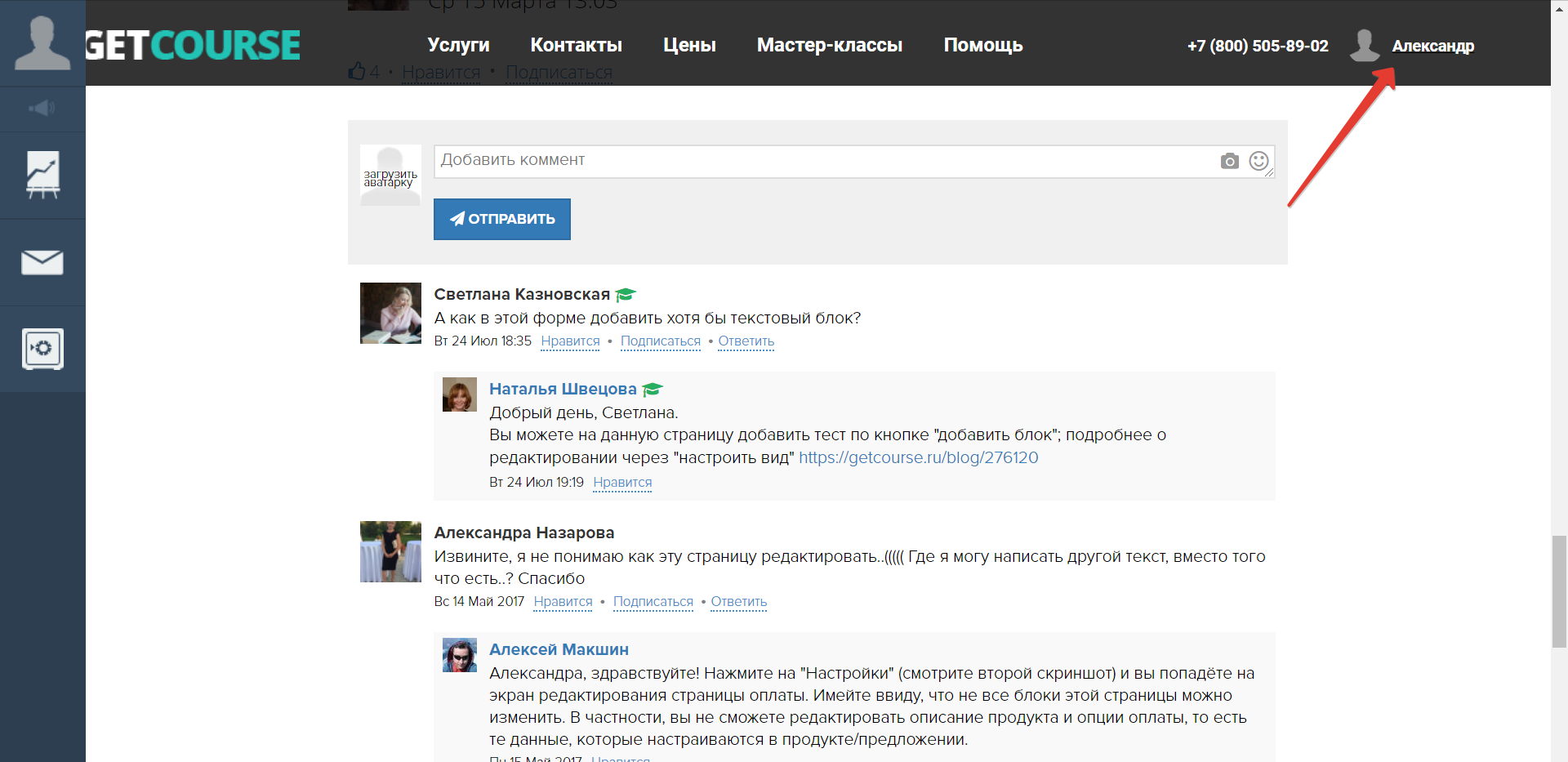
Task: Open the chart presentation sidebar icon
Action: coord(42,175)
